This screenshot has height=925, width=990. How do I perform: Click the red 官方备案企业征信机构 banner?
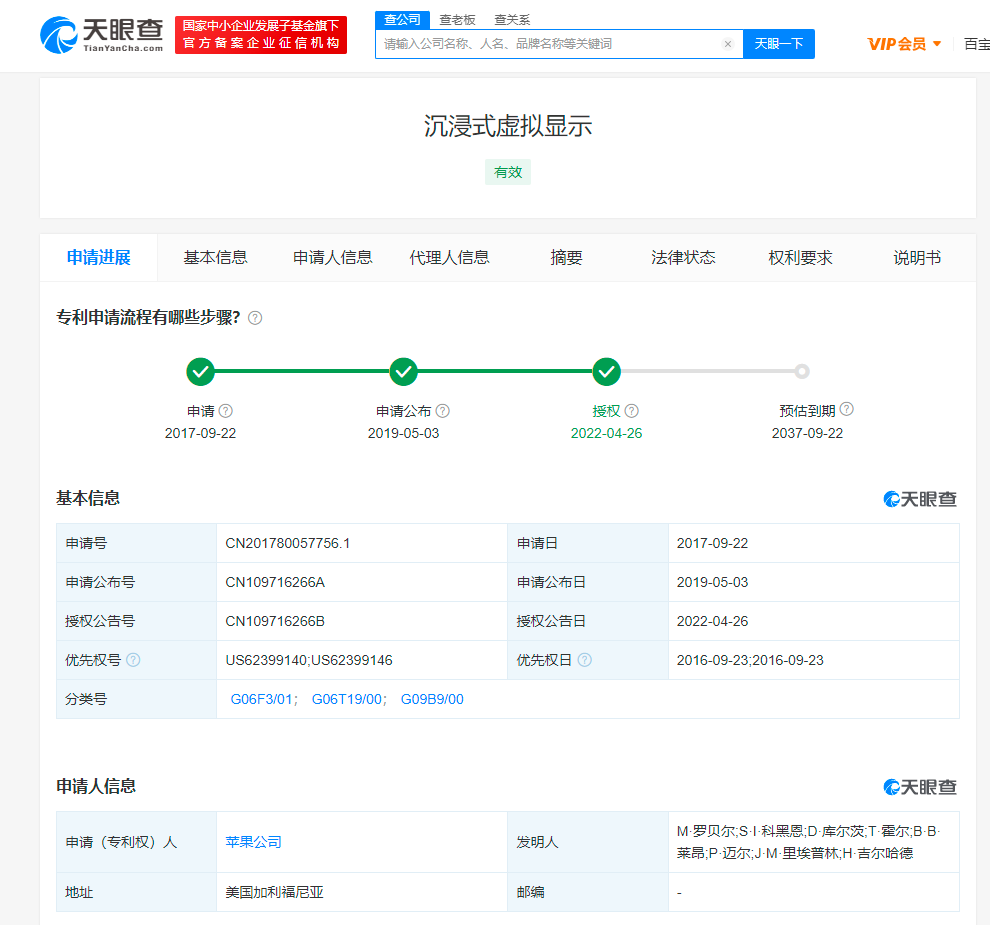click(x=261, y=35)
